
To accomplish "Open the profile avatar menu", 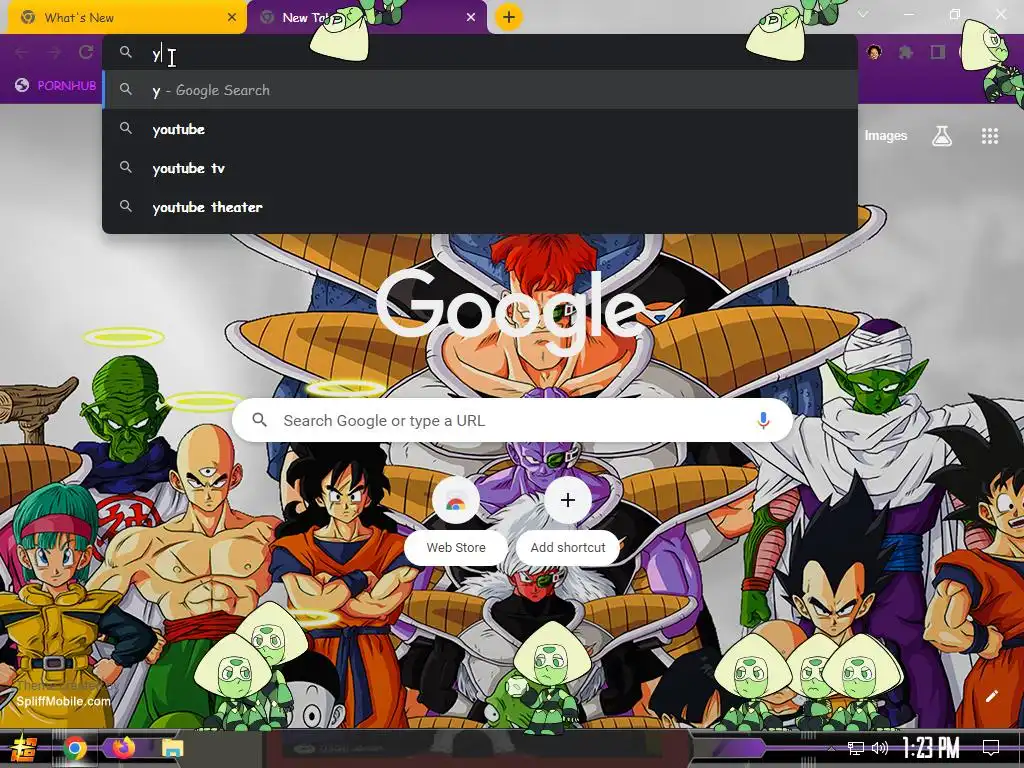I will [874, 52].
